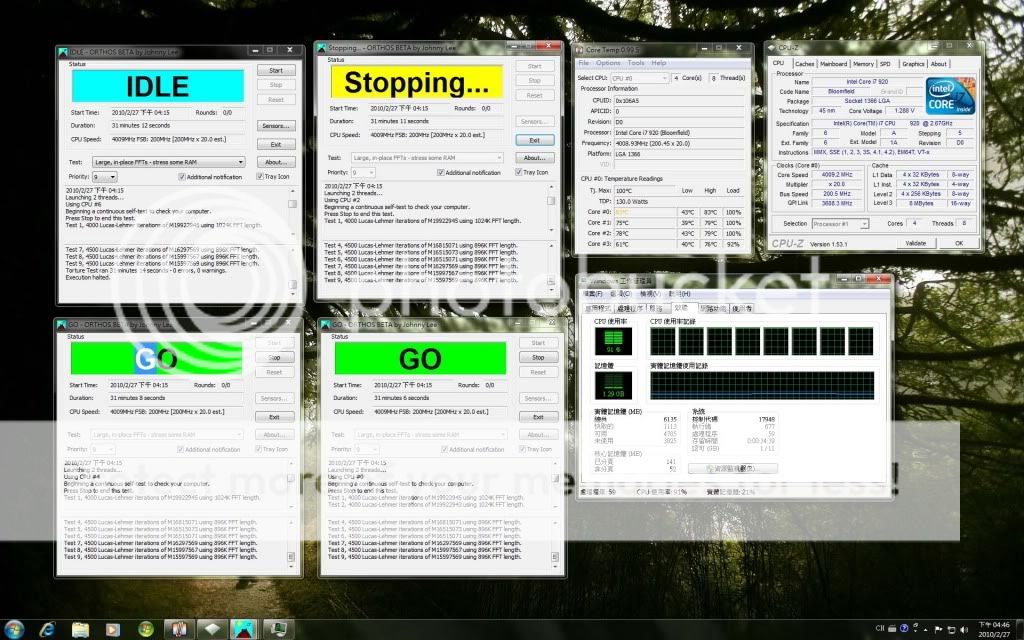1024x640 pixels.
Task: Click Stop button in CPU #0 GO window
Action: click(x=538, y=357)
